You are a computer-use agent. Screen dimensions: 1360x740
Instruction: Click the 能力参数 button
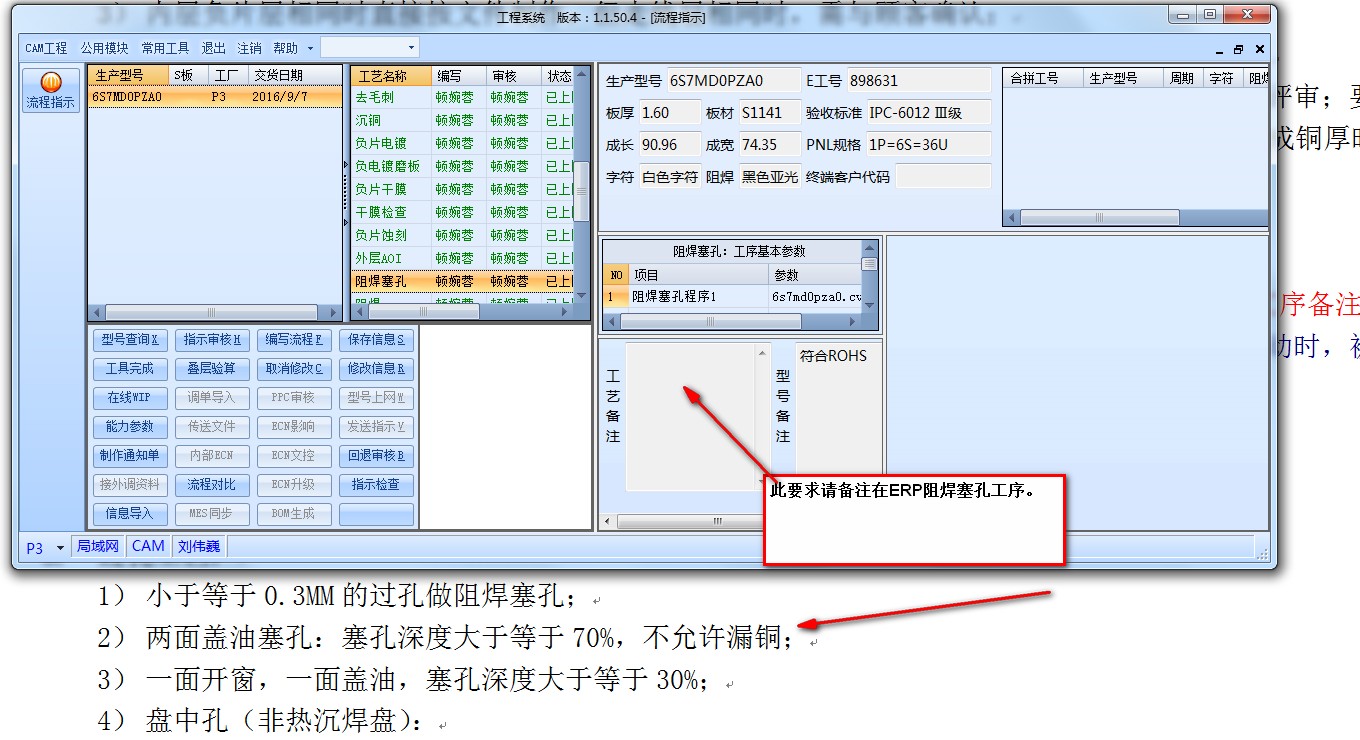(130, 427)
